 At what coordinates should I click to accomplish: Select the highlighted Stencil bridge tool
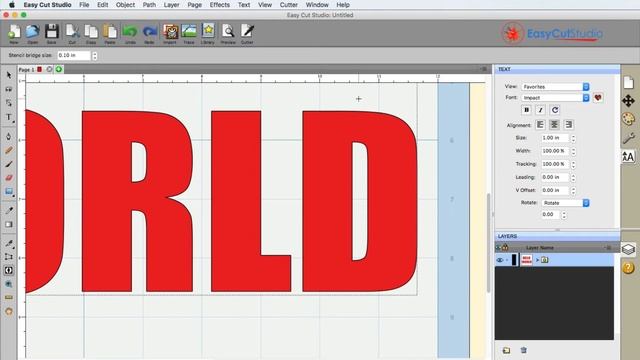[9, 270]
